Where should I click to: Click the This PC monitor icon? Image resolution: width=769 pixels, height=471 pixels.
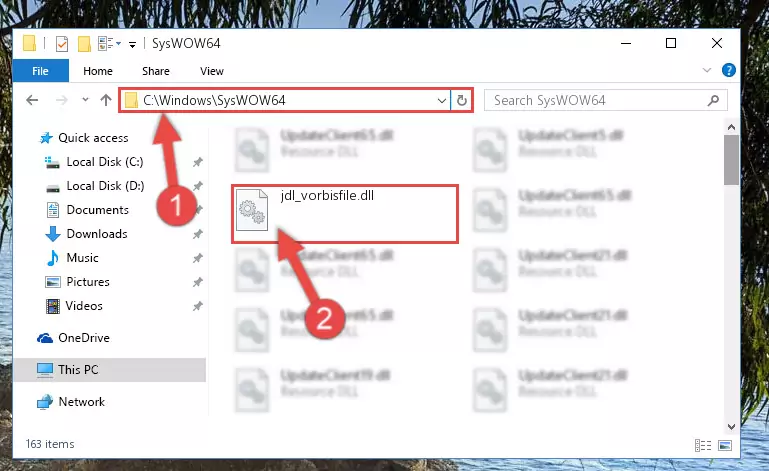point(45,370)
